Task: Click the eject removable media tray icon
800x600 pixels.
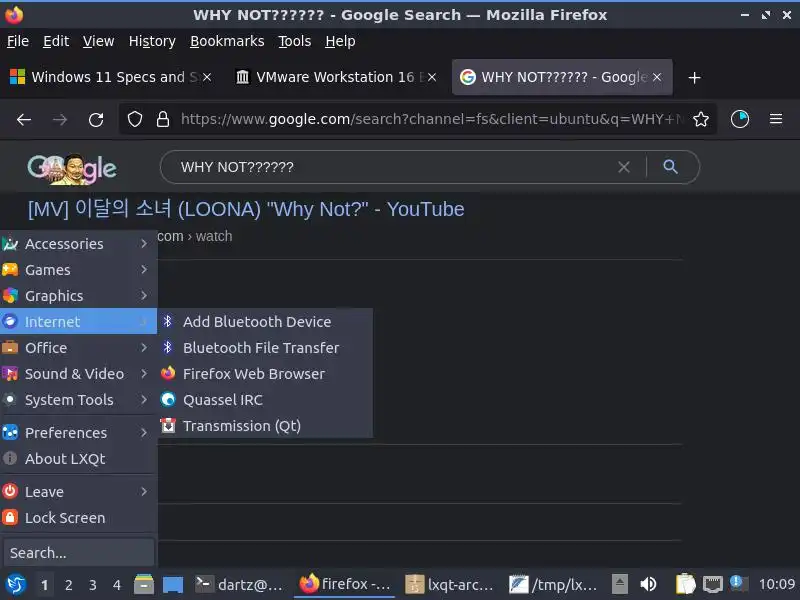Action: tap(619, 584)
